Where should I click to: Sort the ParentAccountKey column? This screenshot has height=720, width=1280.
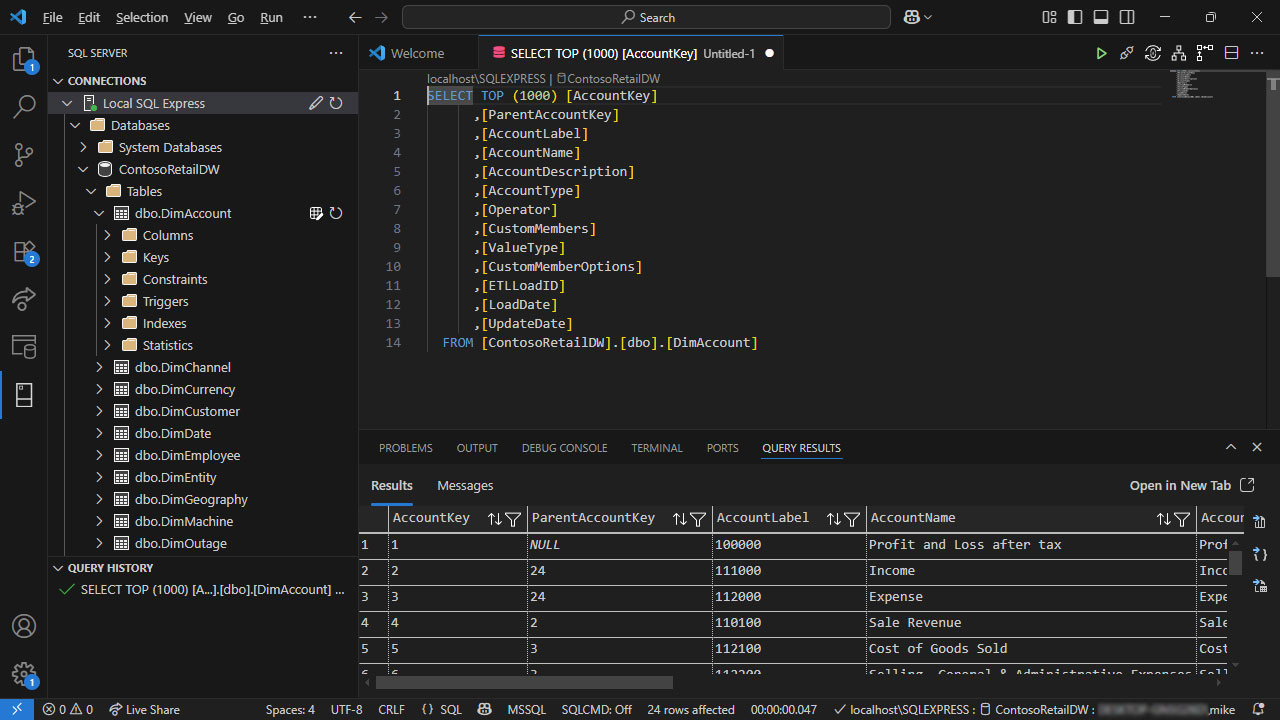click(x=680, y=519)
